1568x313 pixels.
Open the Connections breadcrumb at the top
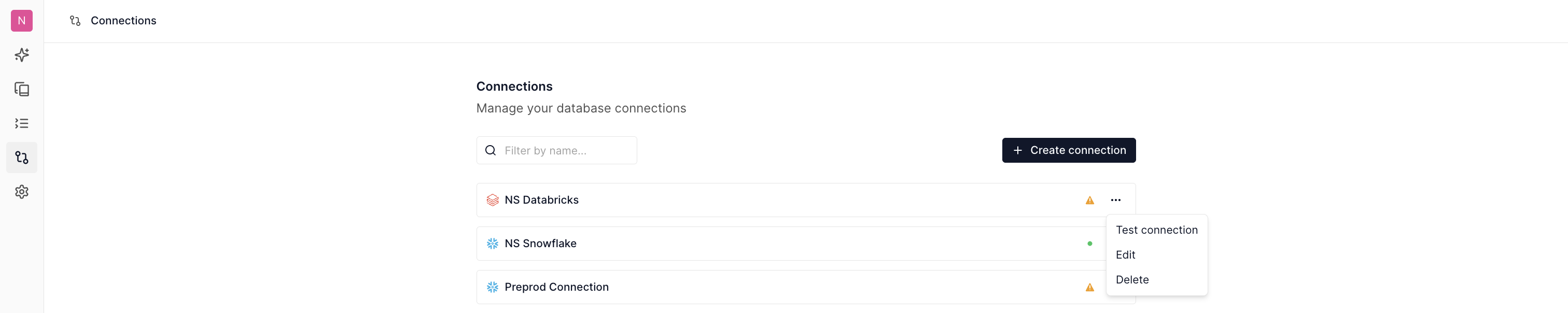(123, 20)
